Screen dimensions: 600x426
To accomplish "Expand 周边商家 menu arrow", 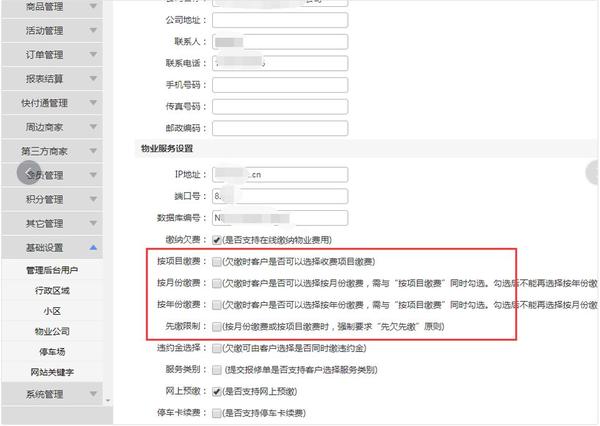I will coord(93,127).
